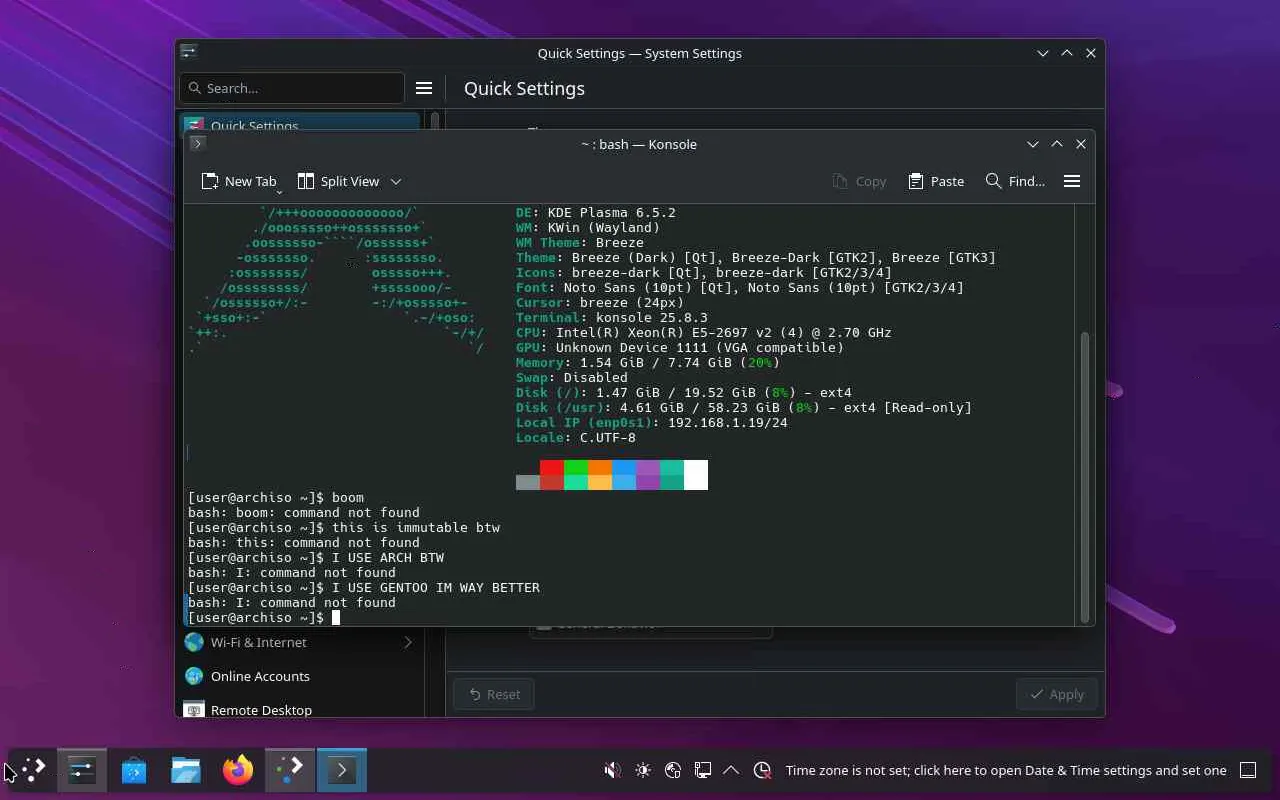Click the Konsole command prompt cursor line

coord(265,617)
